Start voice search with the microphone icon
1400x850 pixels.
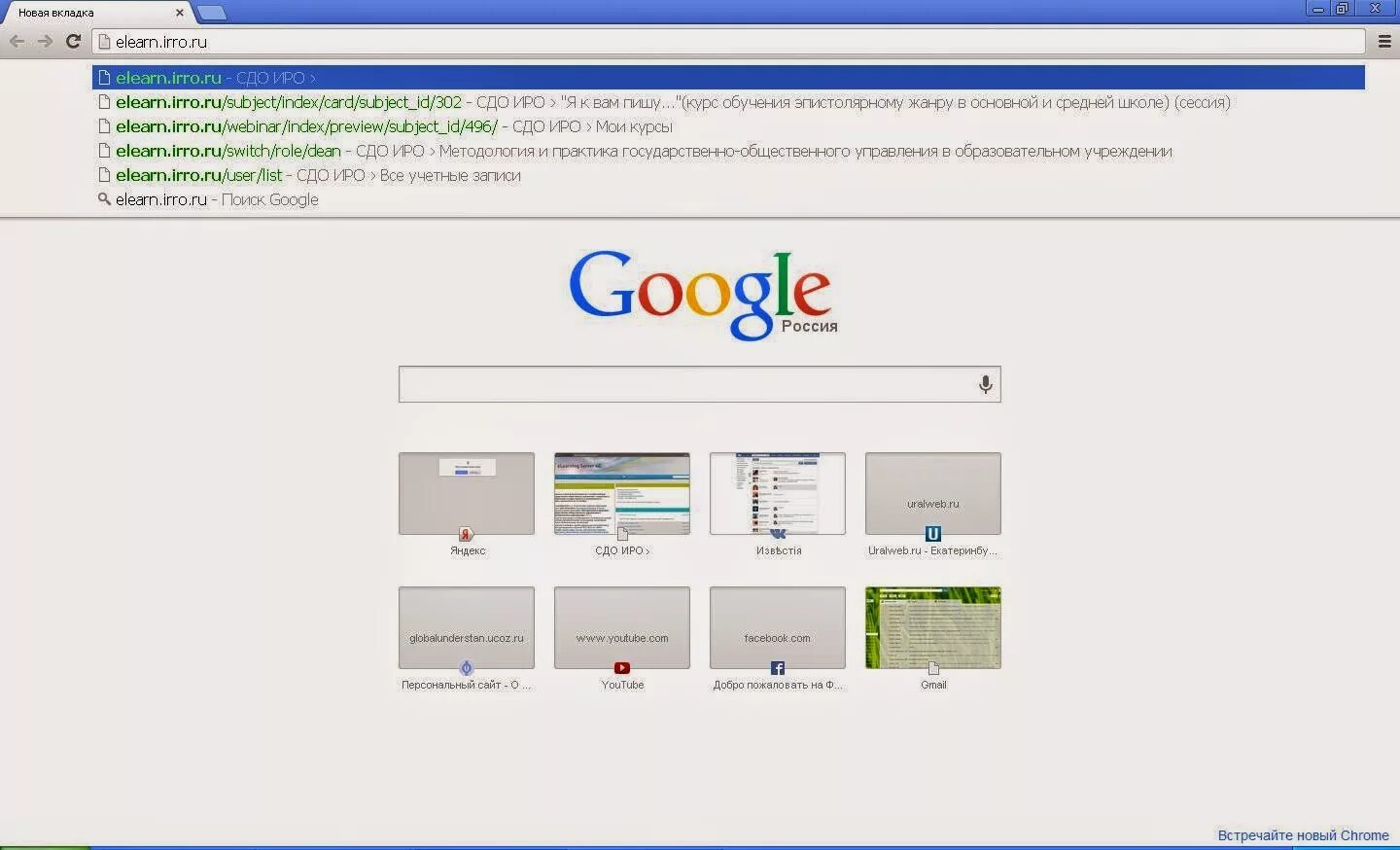985,384
